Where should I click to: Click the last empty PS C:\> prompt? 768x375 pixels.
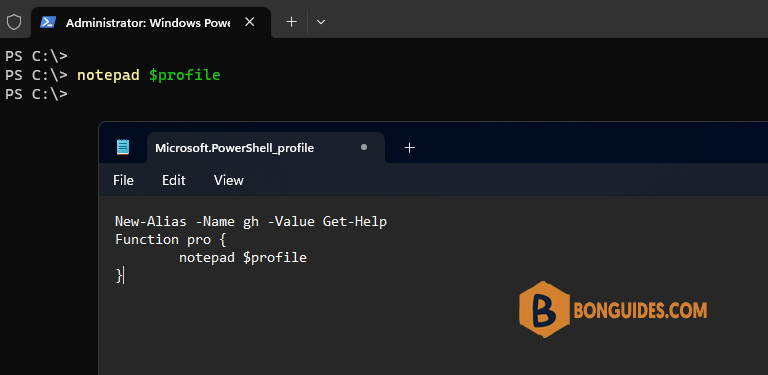(x=36, y=94)
